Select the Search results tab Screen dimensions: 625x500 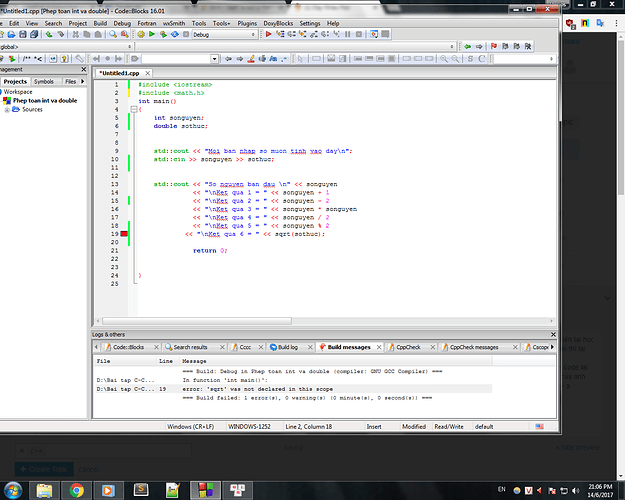[192, 347]
